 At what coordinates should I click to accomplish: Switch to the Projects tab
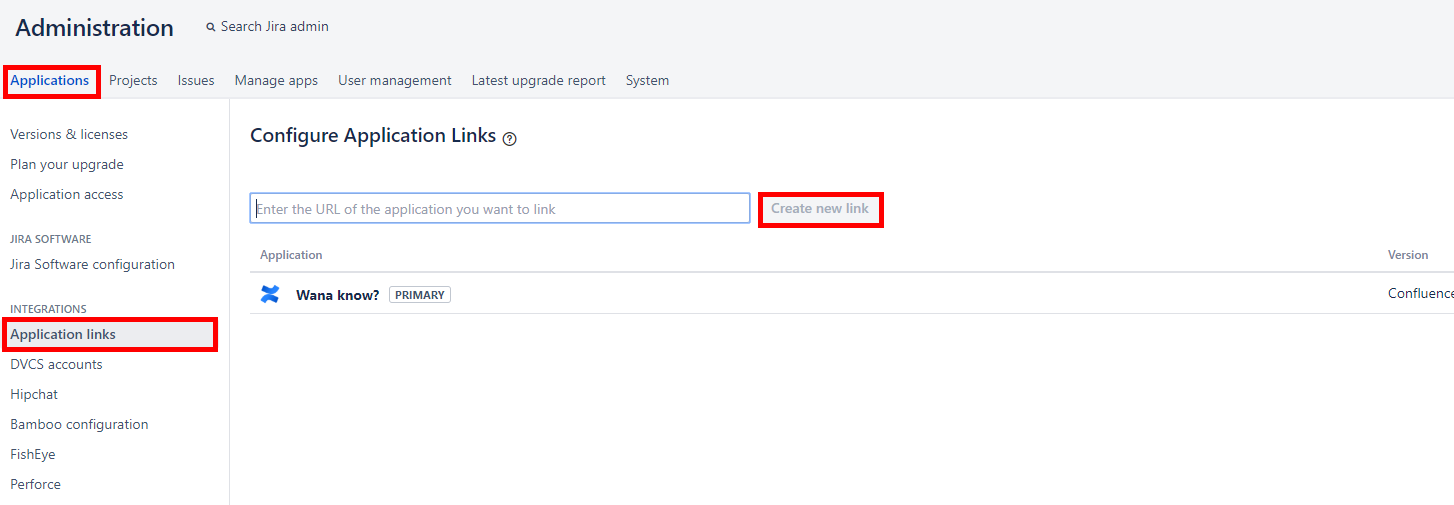pyautogui.click(x=133, y=80)
